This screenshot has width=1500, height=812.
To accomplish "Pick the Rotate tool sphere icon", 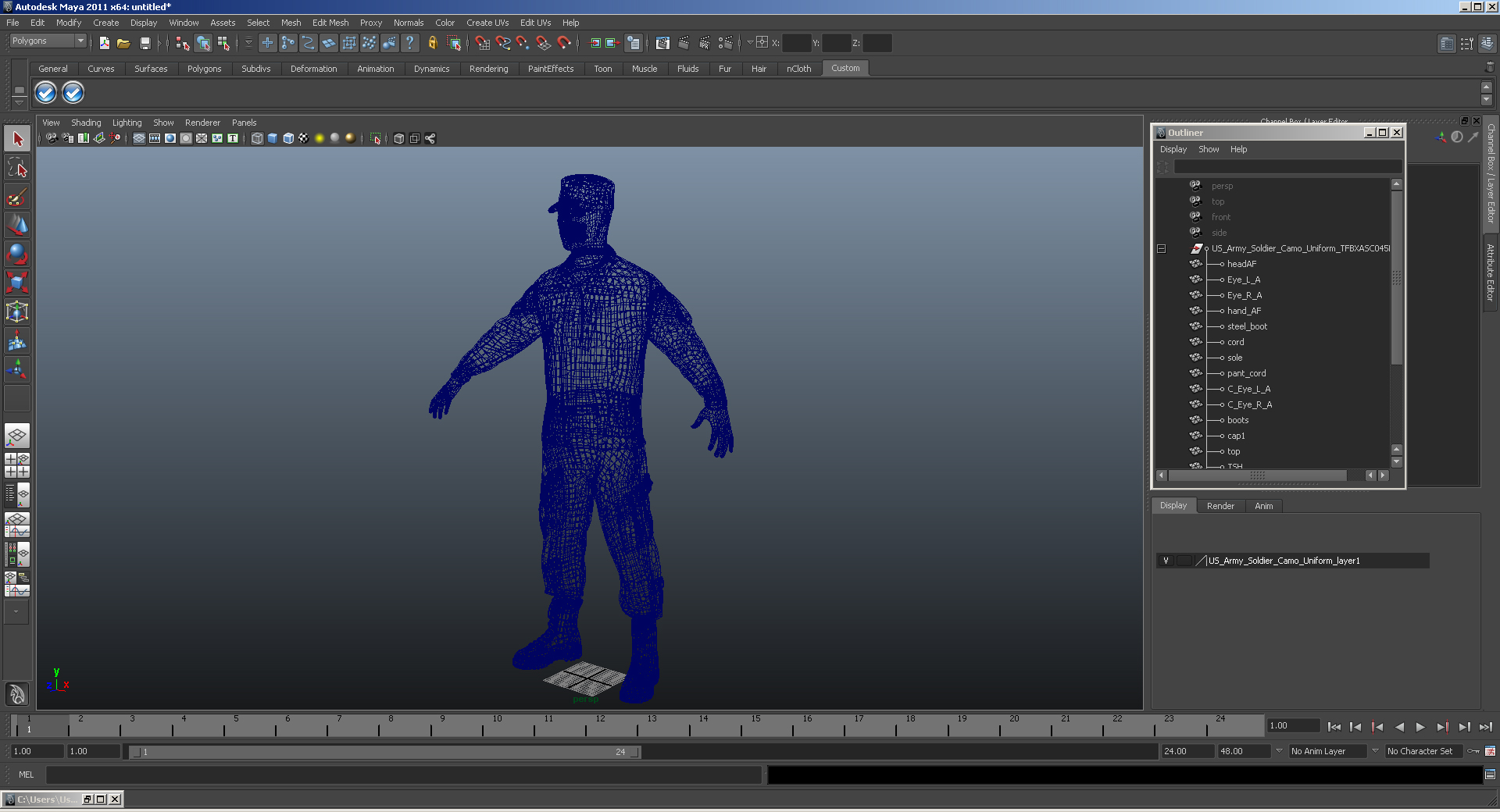I will pos(17,254).
